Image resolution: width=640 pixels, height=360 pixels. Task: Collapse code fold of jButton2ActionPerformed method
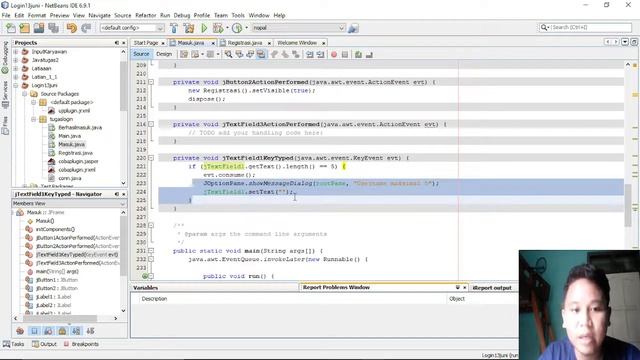pyautogui.click(x=151, y=82)
